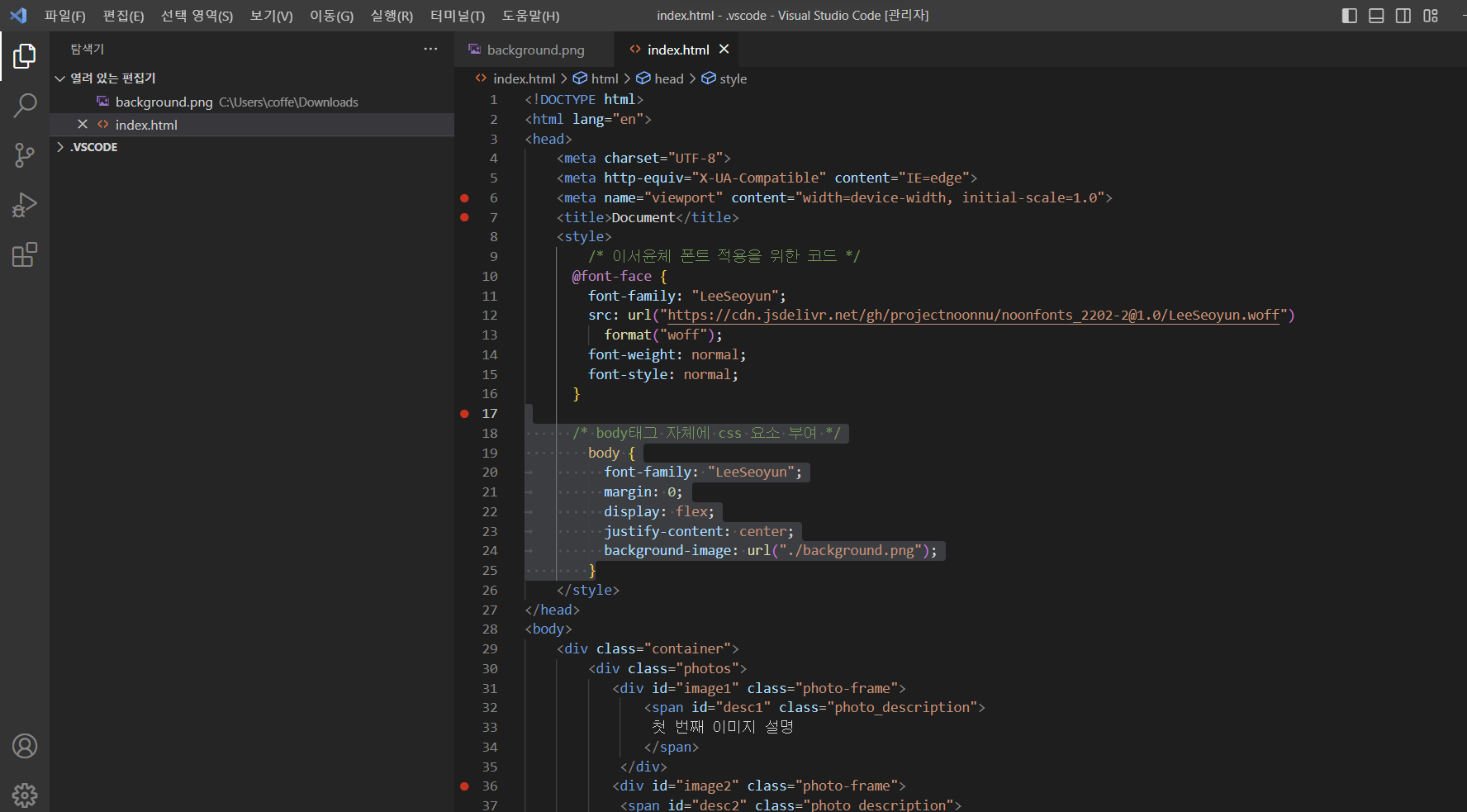The image size is (1467, 812).
Task: Open the 터미널(T) menu
Action: [x=458, y=16]
